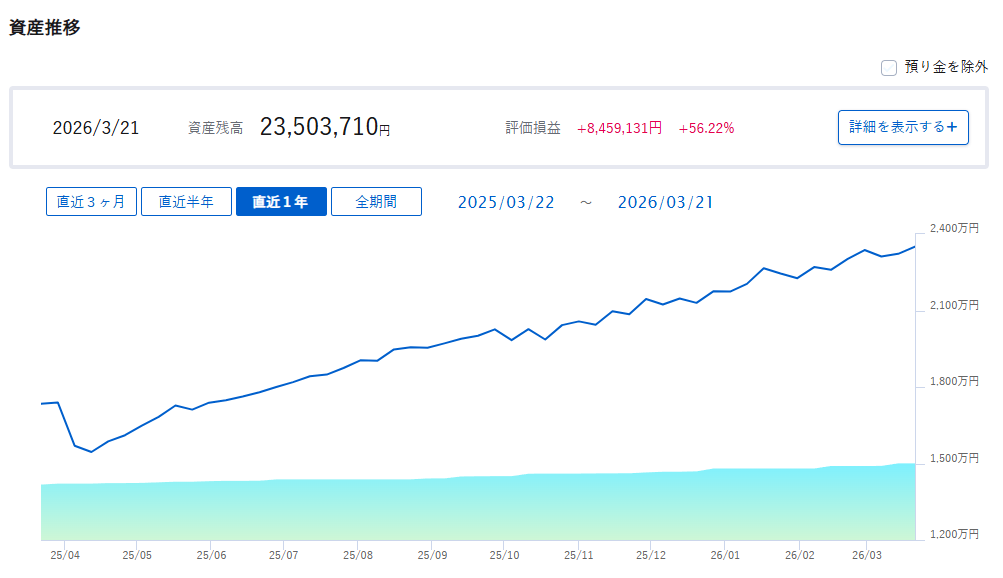
Task: Click the 資産推移 heading
Action: pyautogui.click(x=45, y=28)
